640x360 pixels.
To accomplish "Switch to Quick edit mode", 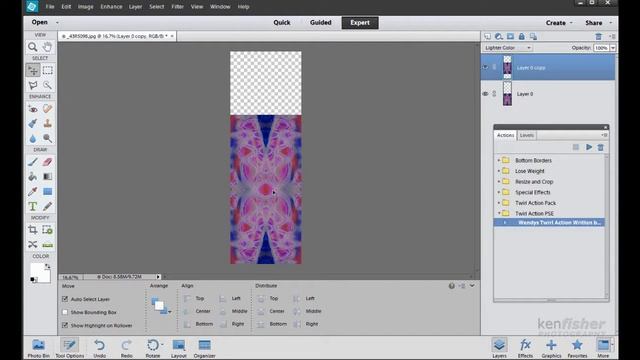I will point(282,22).
